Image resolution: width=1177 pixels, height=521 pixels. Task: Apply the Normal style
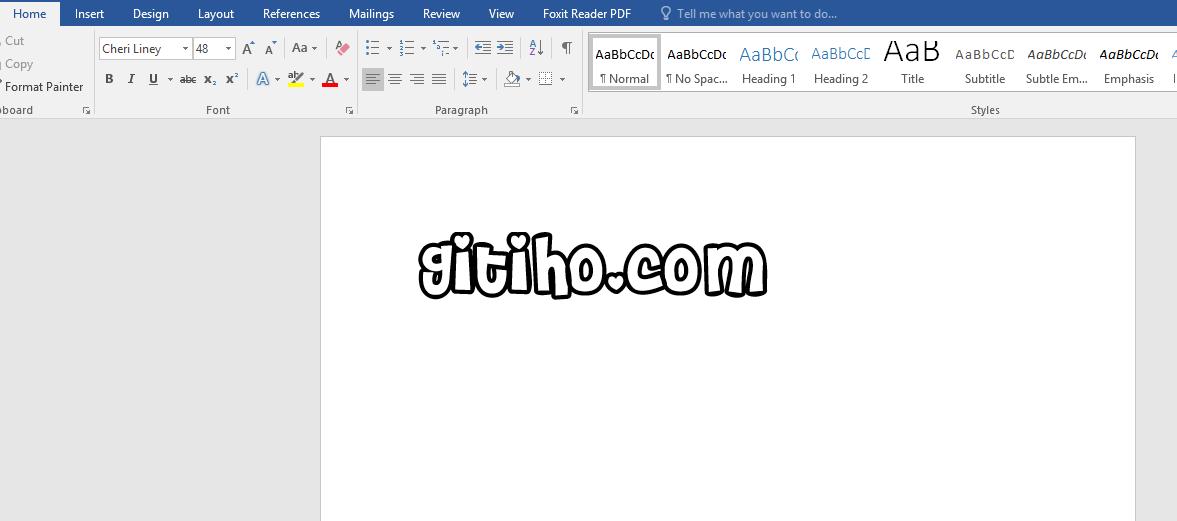pos(625,62)
